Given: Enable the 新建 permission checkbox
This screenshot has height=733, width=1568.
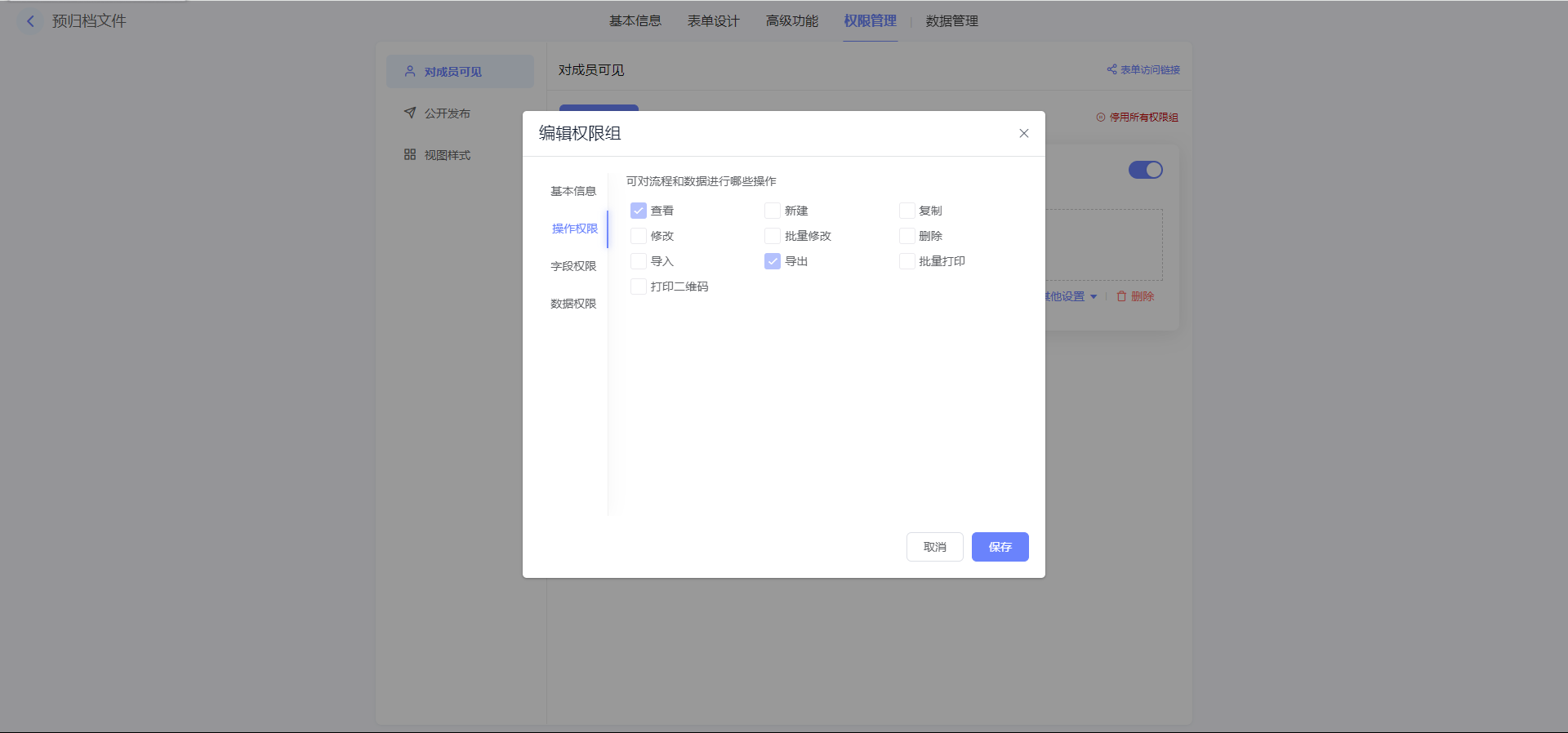Looking at the screenshot, I should [773, 211].
